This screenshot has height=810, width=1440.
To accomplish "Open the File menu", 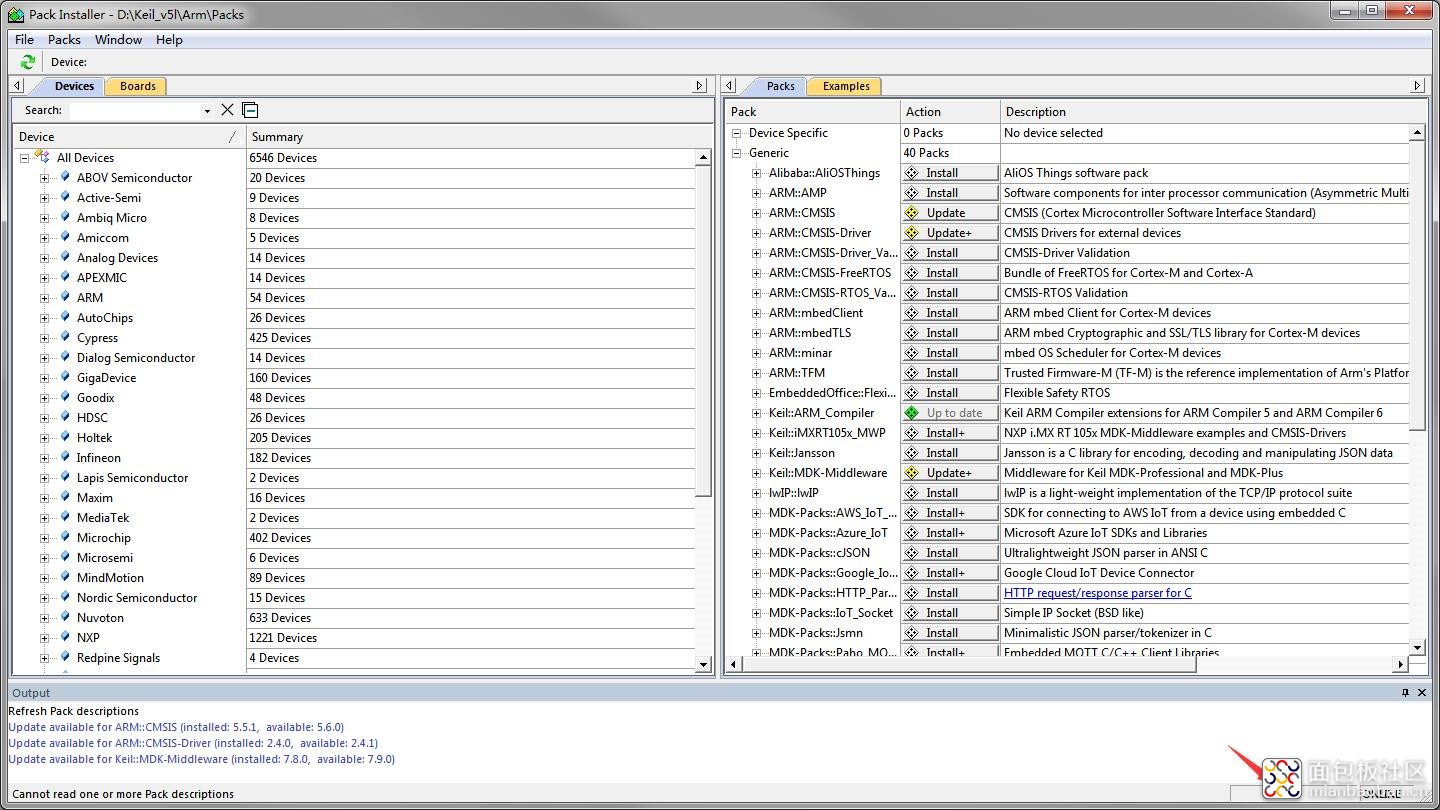I will (24, 40).
